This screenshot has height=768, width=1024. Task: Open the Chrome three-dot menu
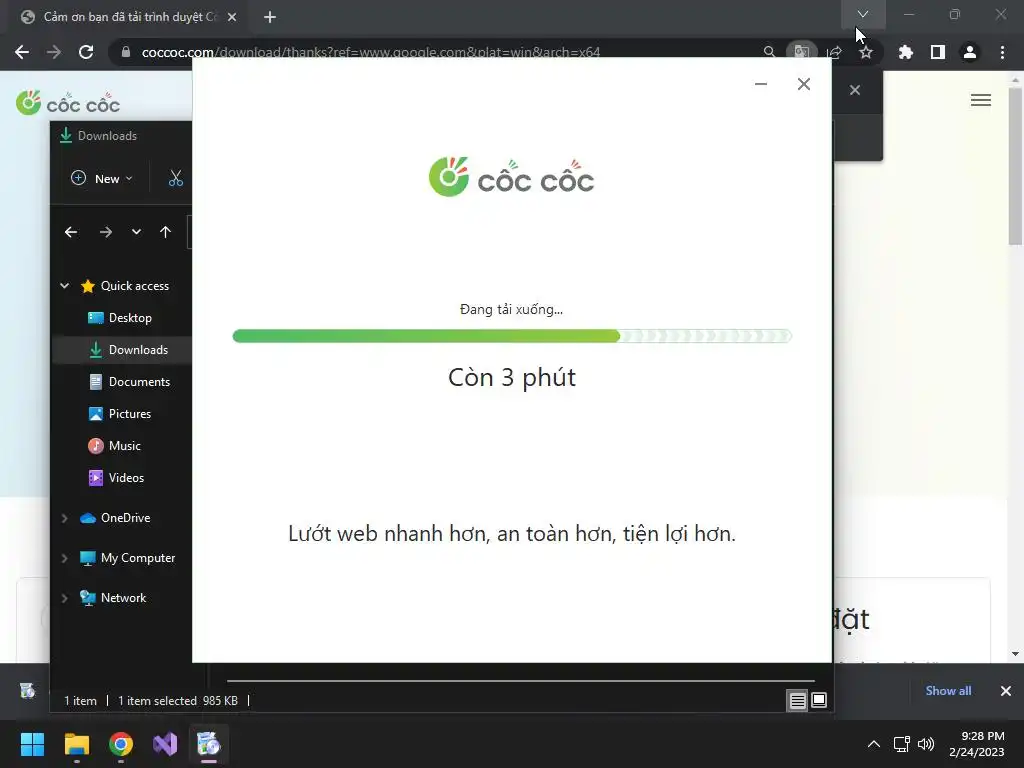1002,52
